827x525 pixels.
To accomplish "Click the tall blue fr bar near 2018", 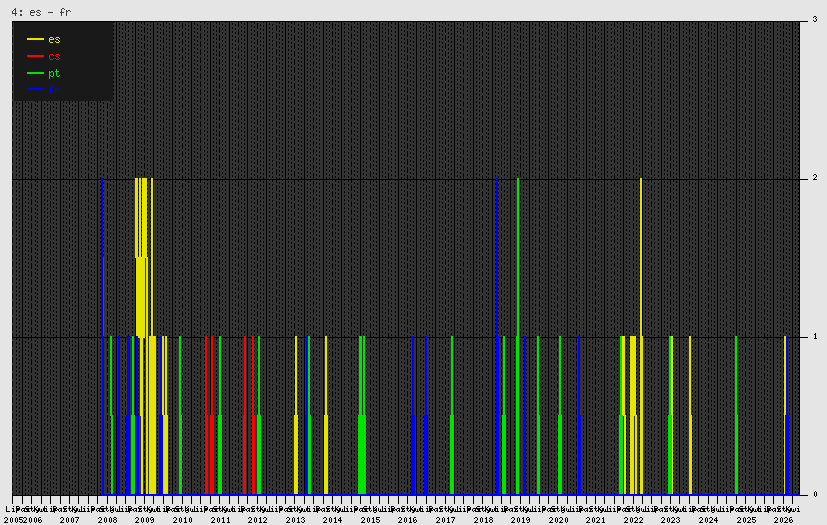I will pos(497,336).
